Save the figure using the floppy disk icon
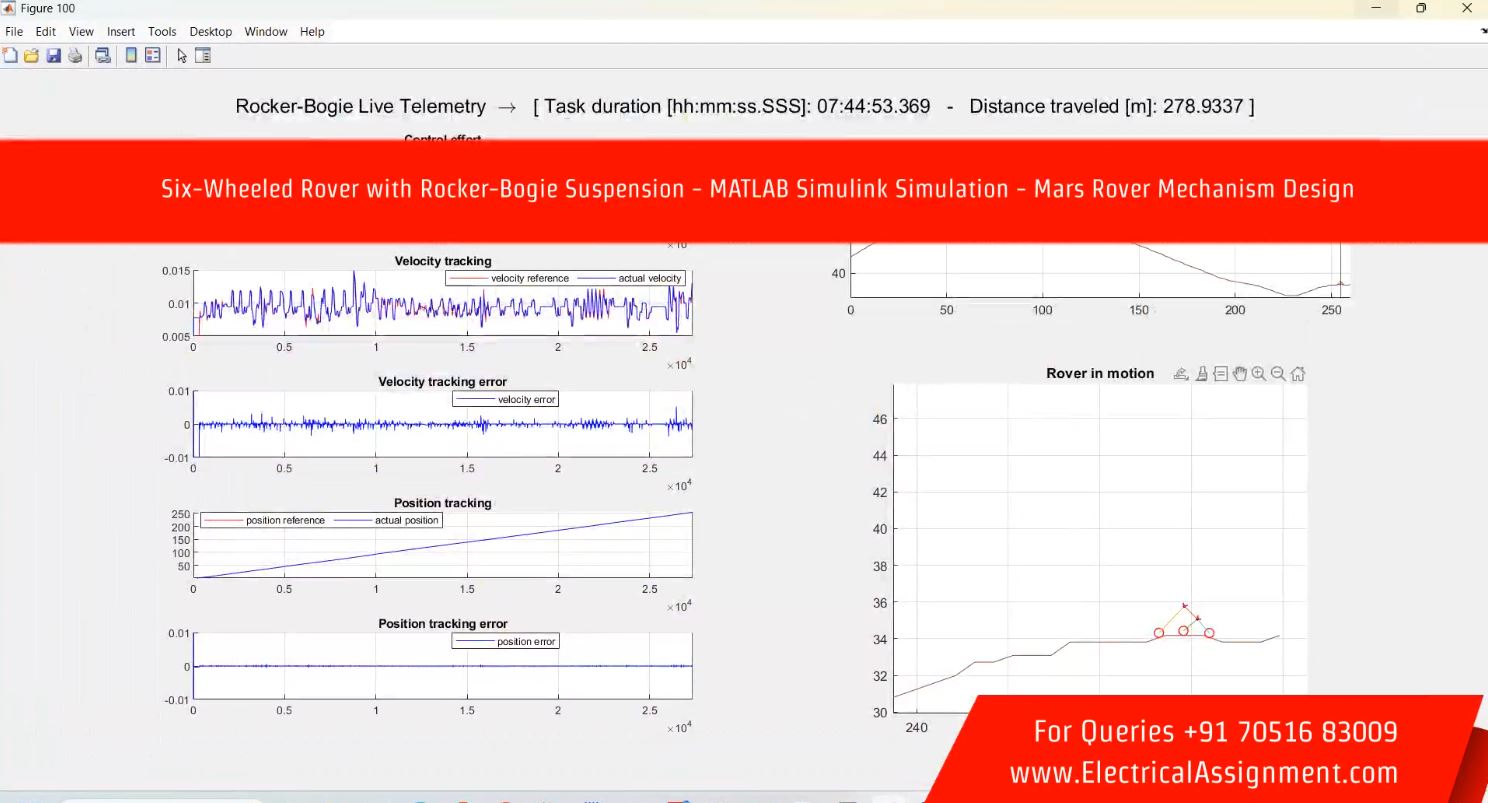 pyautogui.click(x=53, y=56)
